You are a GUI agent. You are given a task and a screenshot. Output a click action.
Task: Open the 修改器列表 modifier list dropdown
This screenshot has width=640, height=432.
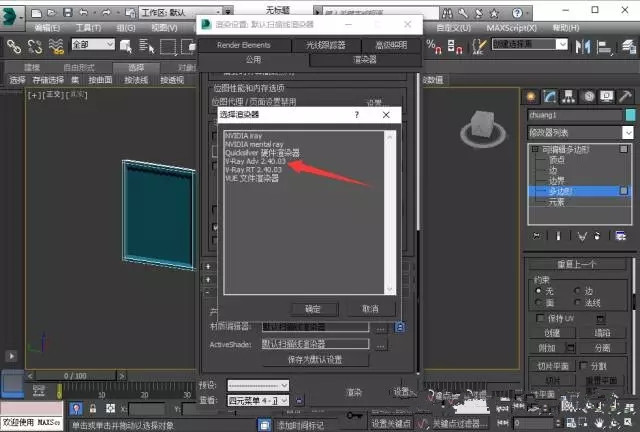pyautogui.click(x=580, y=133)
